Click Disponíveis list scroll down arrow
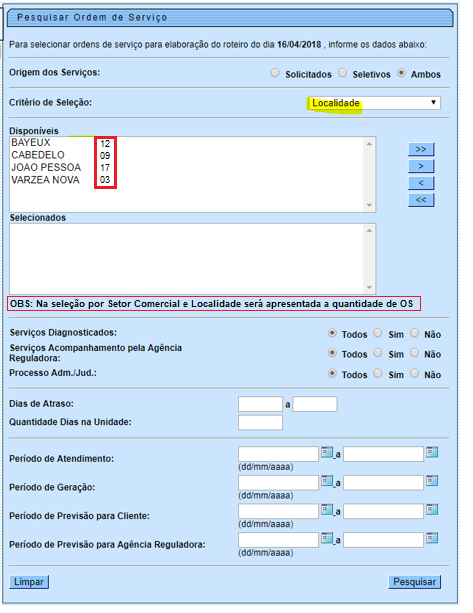 (x=369, y=206)
